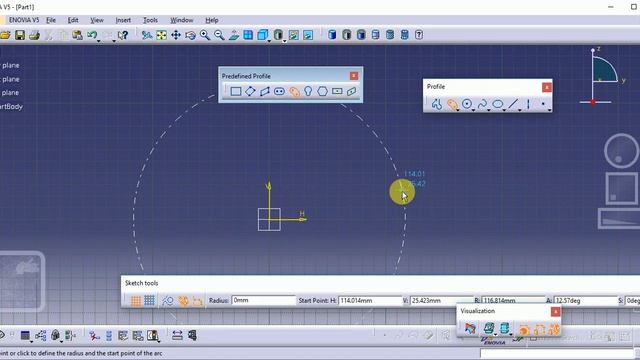Click the Shading view mode icon
Image resolution: width=640 pixels, height=360 pixels.
(x=278, y=35)
